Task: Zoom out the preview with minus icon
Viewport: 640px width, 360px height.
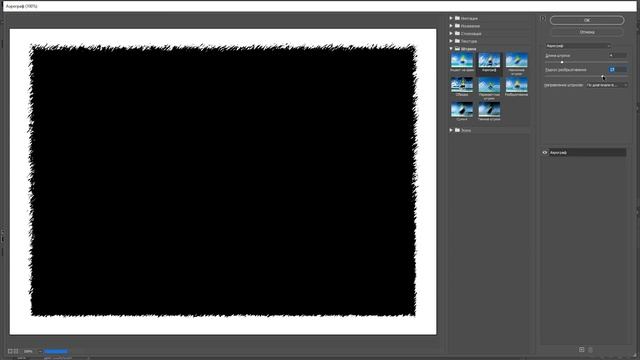Action: pos(10,351)
